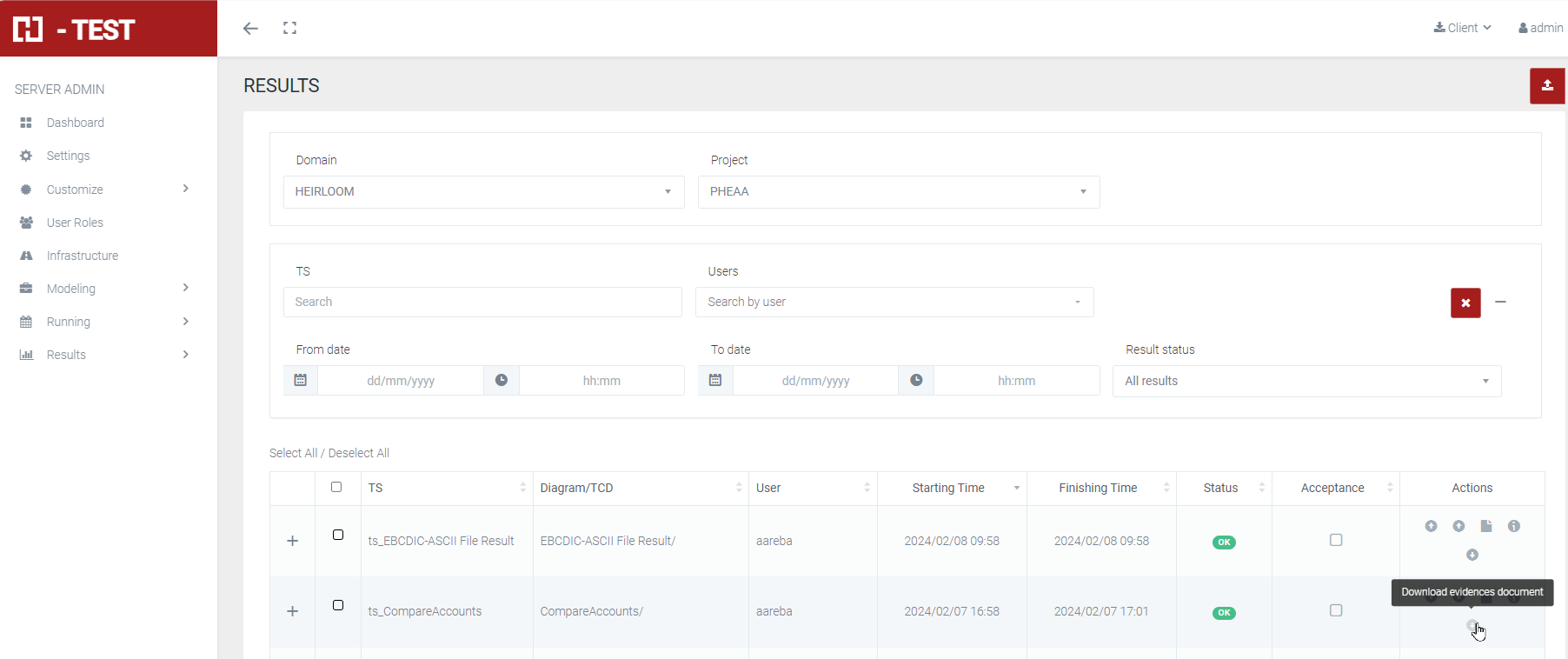
Task: Open the From date calendar icon
Action: pos(301,381)
